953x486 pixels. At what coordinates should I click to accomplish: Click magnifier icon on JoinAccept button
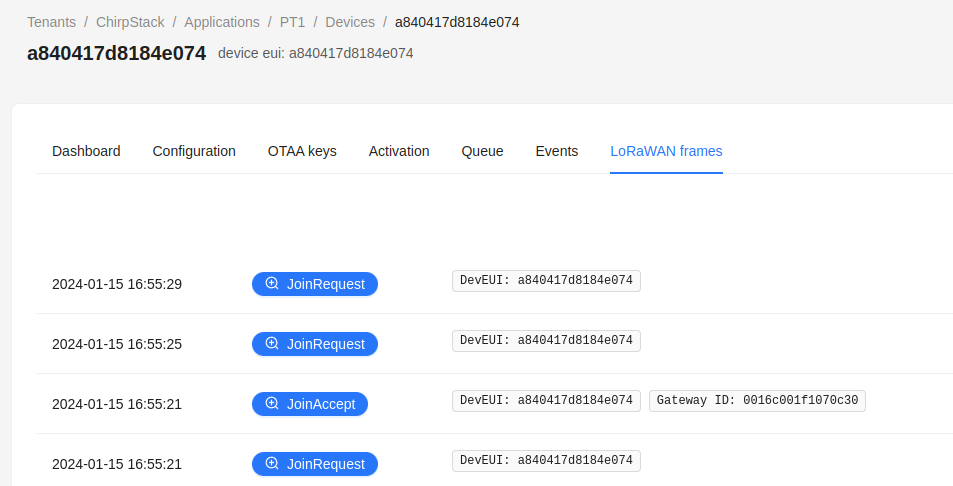[x=271, y=404]
